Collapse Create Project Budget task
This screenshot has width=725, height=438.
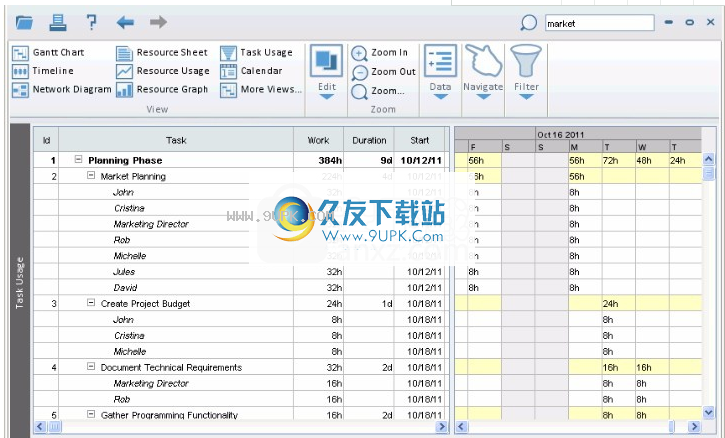[x=91, y=302]
